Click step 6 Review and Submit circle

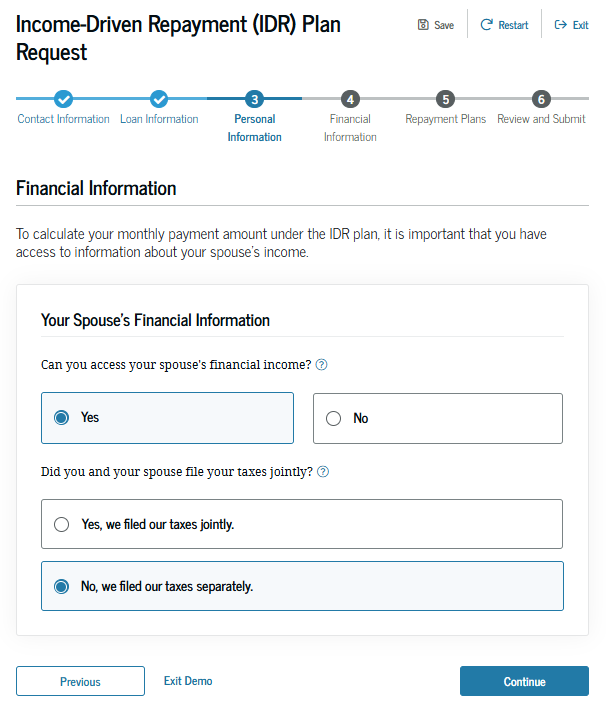tap(541, 99)
